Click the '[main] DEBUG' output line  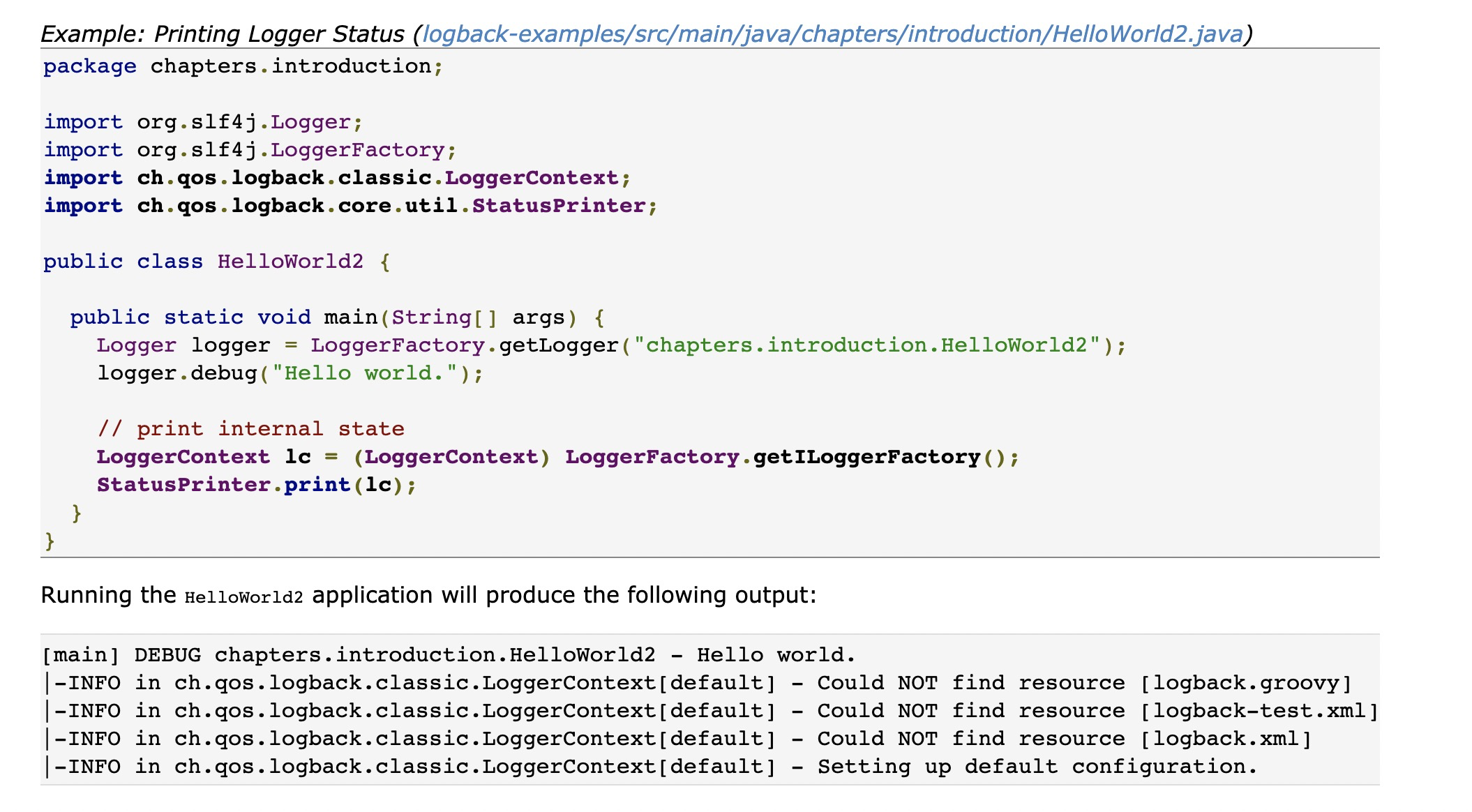tap(449, 655)
